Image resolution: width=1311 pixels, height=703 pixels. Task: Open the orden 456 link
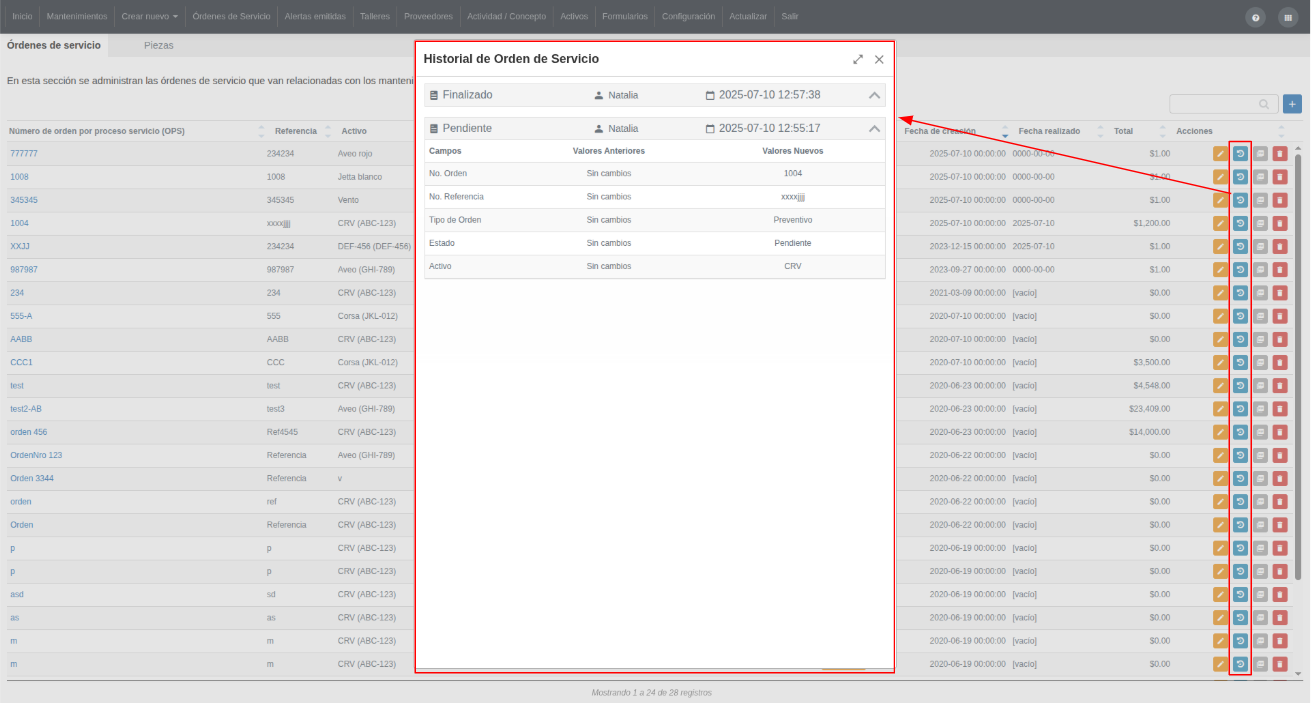[x=28, y=432]
